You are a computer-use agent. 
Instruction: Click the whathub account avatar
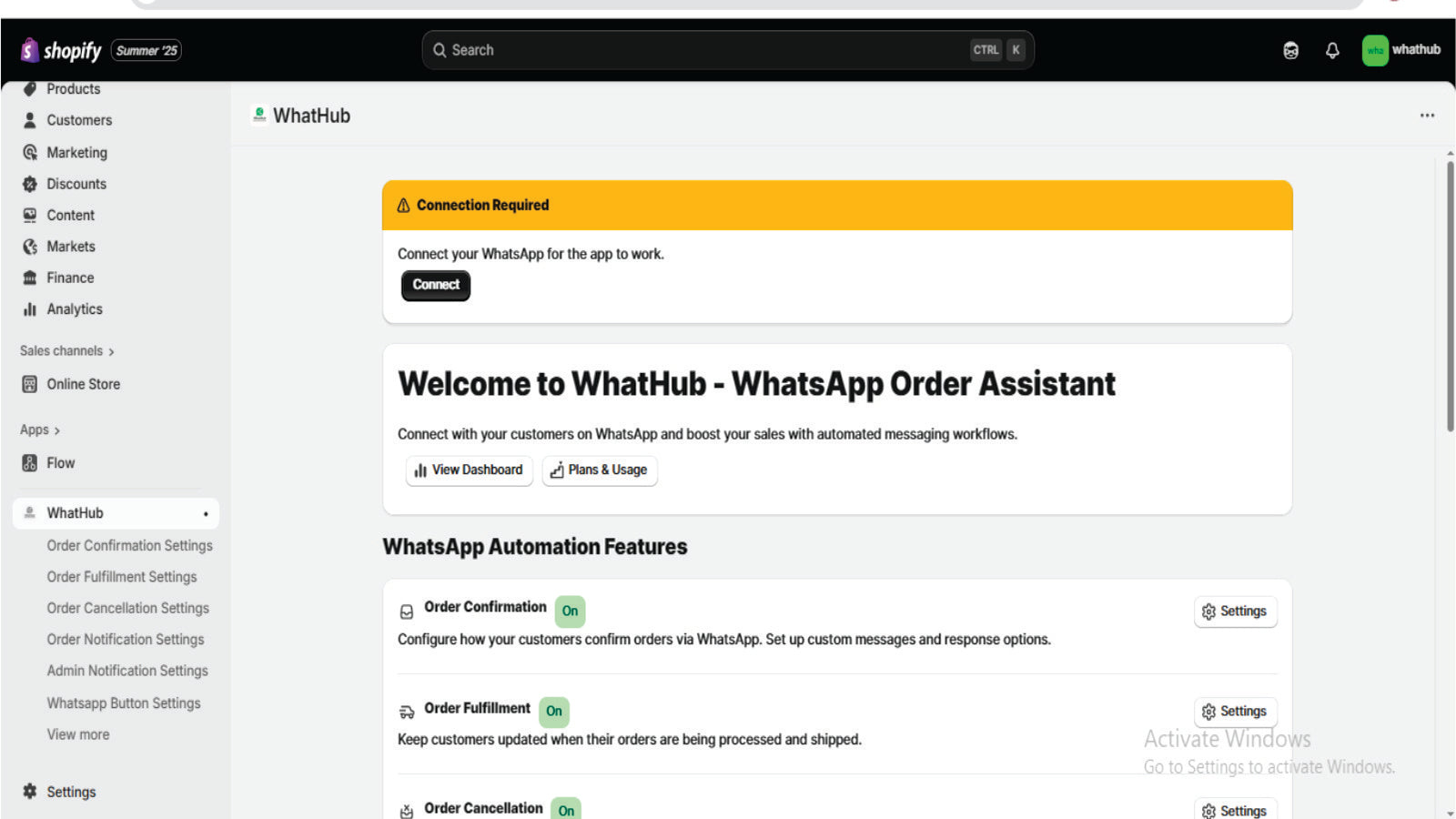1375,50
